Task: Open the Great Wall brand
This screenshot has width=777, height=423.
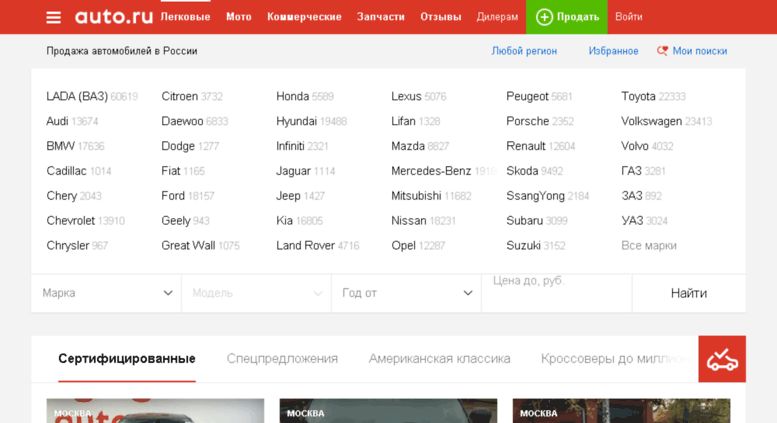Action: [x=188, y=246]
